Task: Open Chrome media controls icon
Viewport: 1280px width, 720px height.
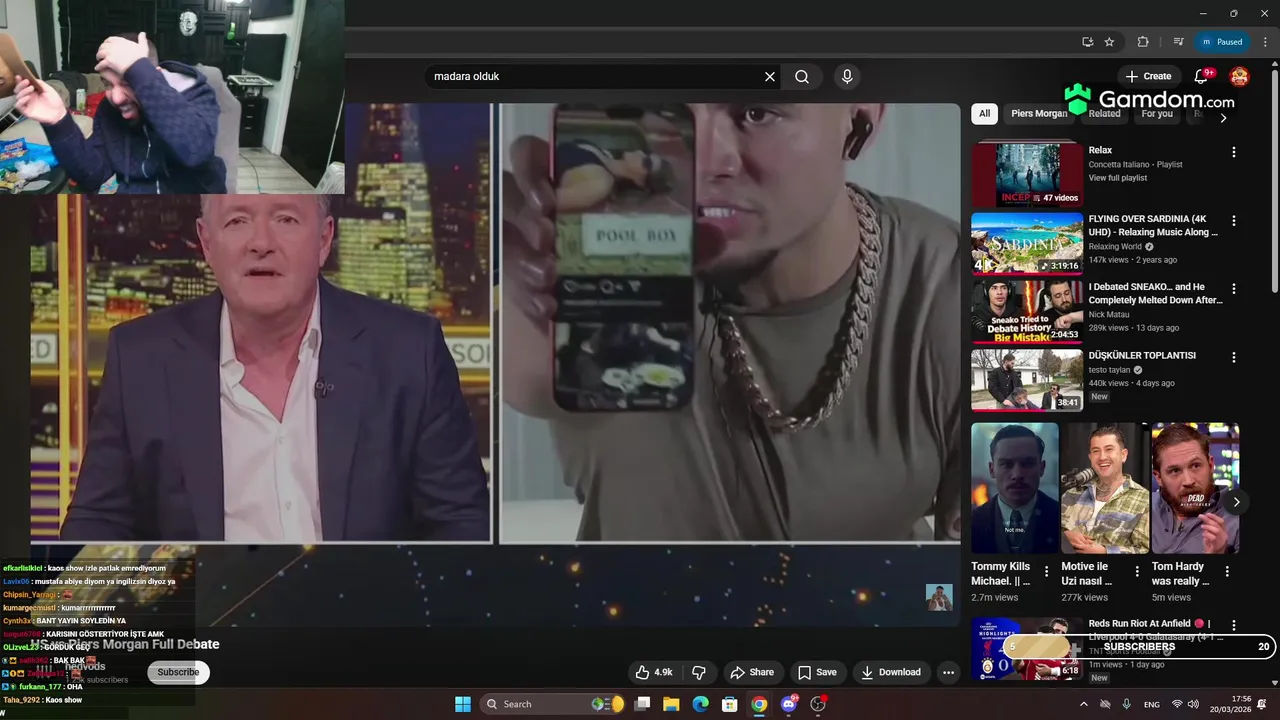Action: pyautogui.click(x=1179, y=42)
